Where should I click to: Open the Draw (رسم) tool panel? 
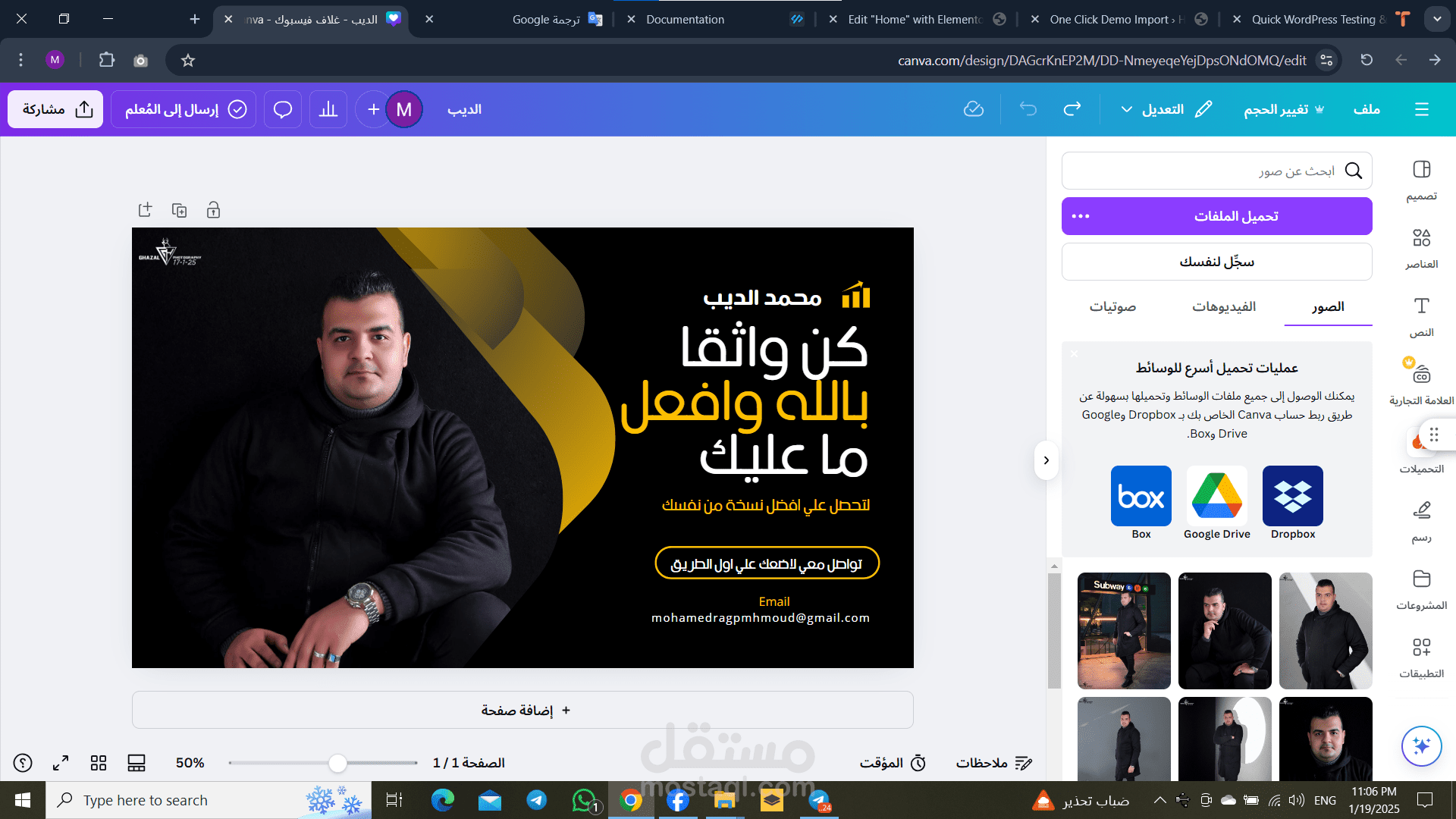coord(1421,520)
